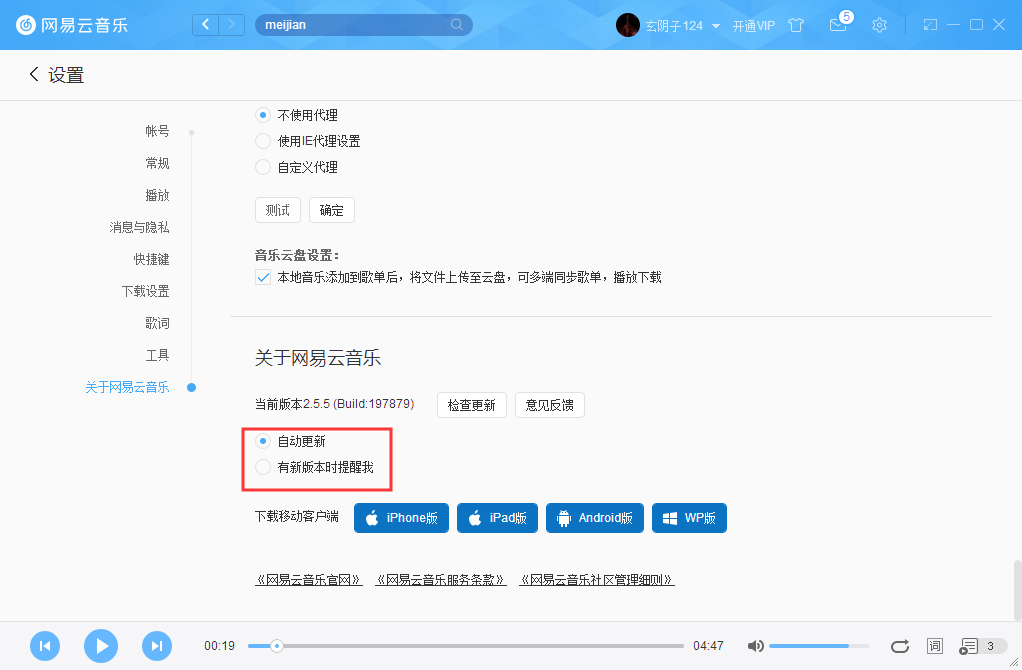The image size is (1022, 670).
Task: Adjust volume via the speaker icon
Action: coord(756,646)
